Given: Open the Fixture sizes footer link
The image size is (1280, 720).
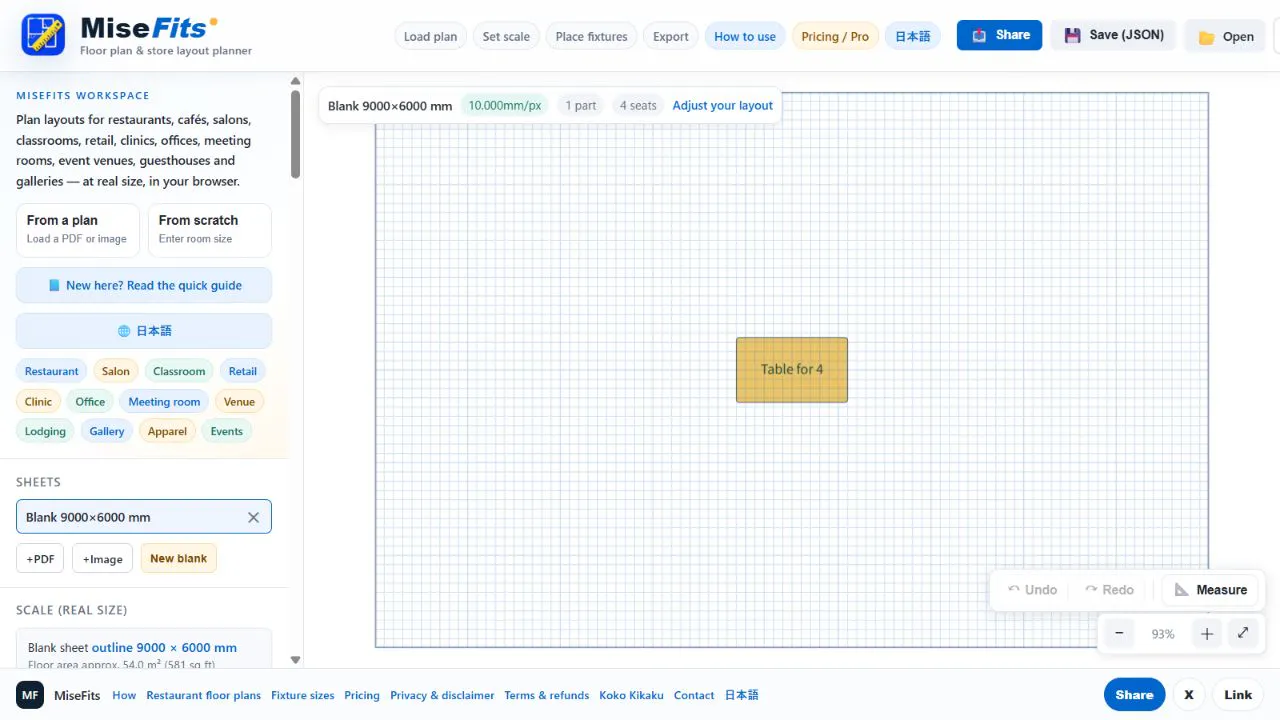Looking at the screenshot, I should [x=303, y=695].
